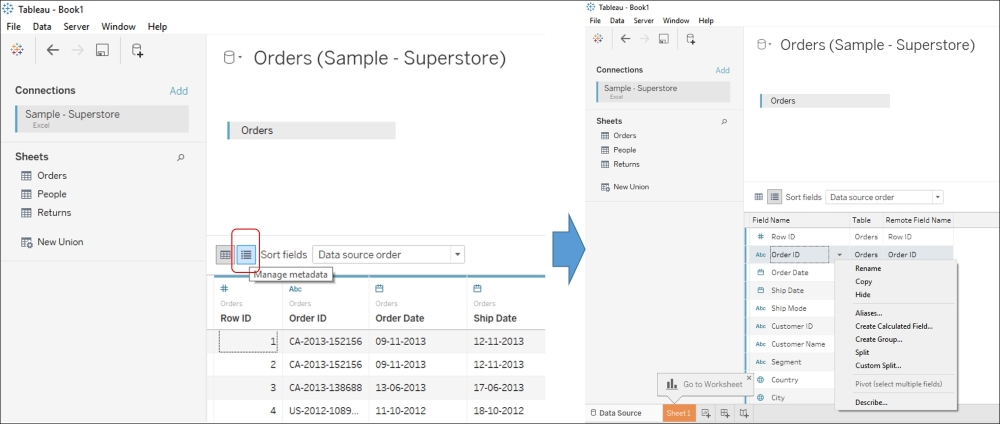
Task: Choose Custom Split... from the context menu
Action: [878, 365]
